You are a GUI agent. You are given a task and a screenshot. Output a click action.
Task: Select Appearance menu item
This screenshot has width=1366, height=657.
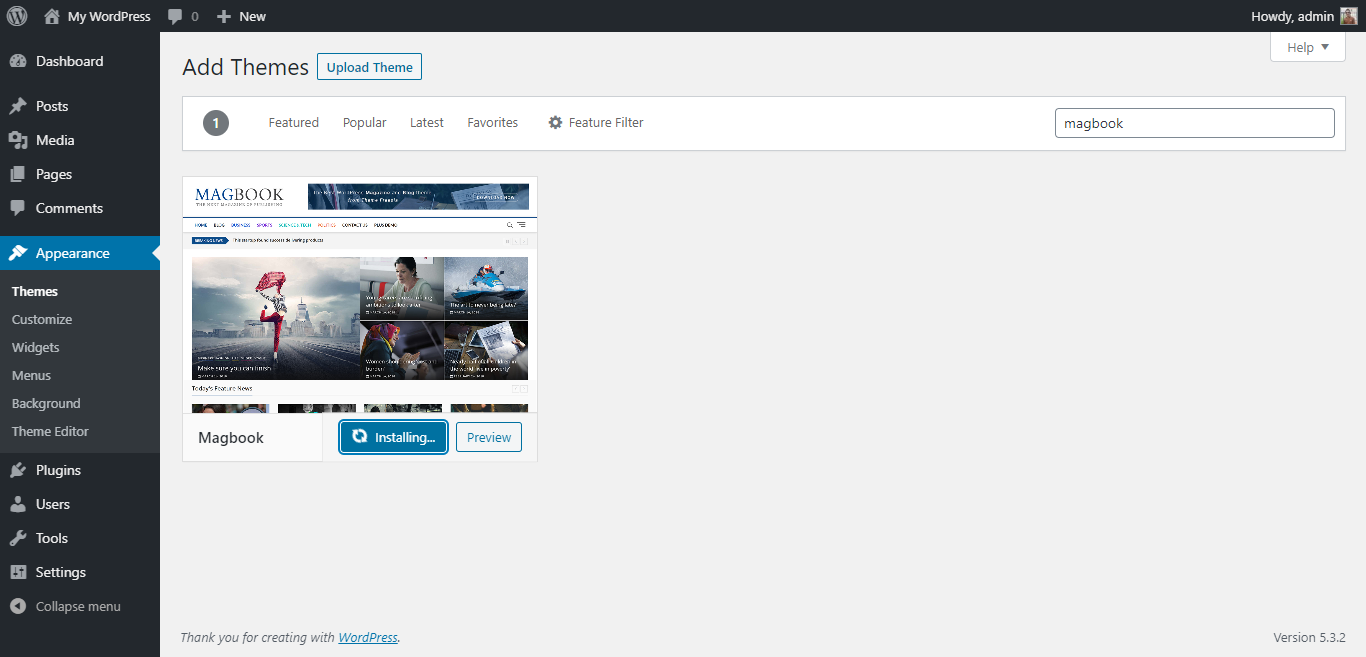coord(80,253)
